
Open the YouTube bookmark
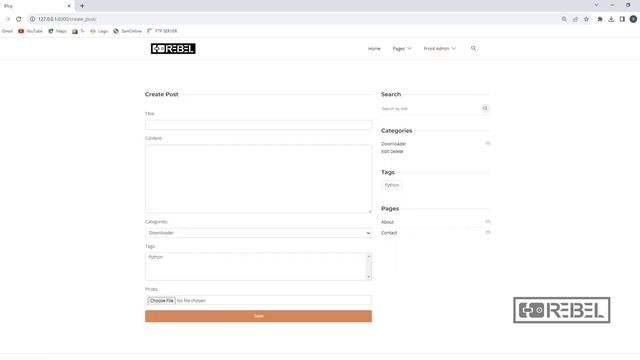30,31
